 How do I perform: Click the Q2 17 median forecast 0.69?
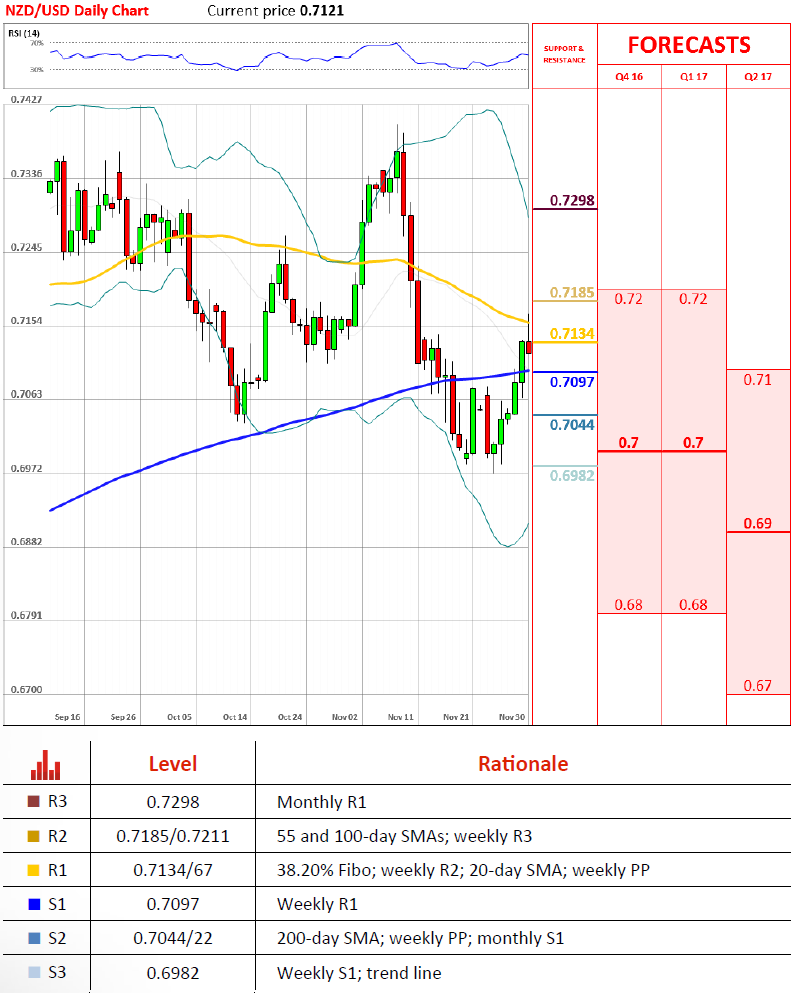(x=758, y=524)
